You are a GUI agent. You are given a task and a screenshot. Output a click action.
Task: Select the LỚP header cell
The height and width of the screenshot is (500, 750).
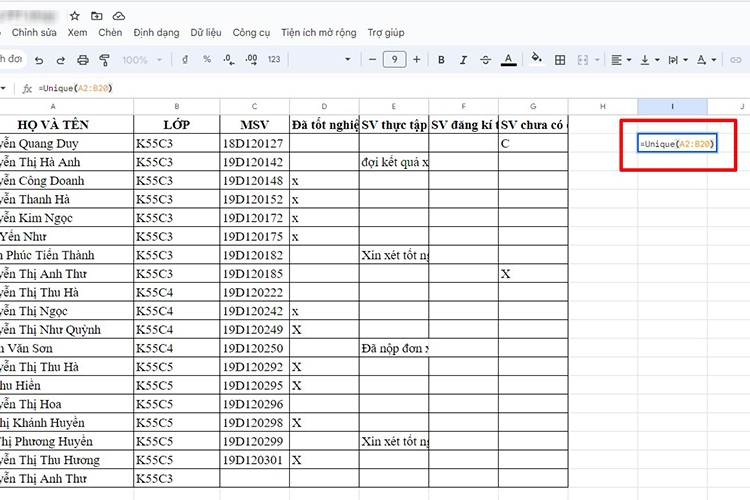tap(176, 124)
